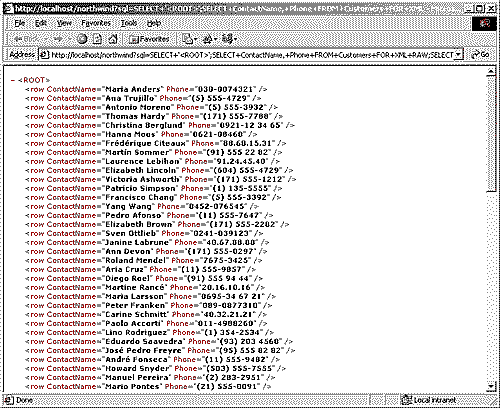Screen dimensions: 500x408
Task: Click toolbar icon immediately right of Favorites button
Action: point(190,39)
